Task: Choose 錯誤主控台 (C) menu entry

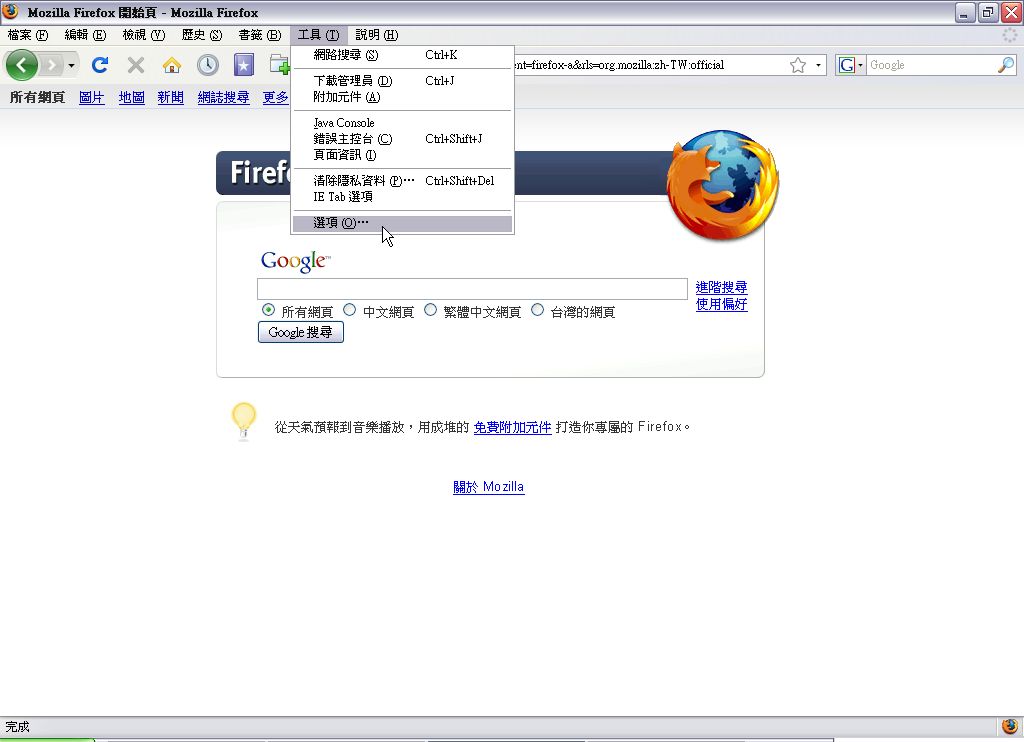Action: (402, 138)
